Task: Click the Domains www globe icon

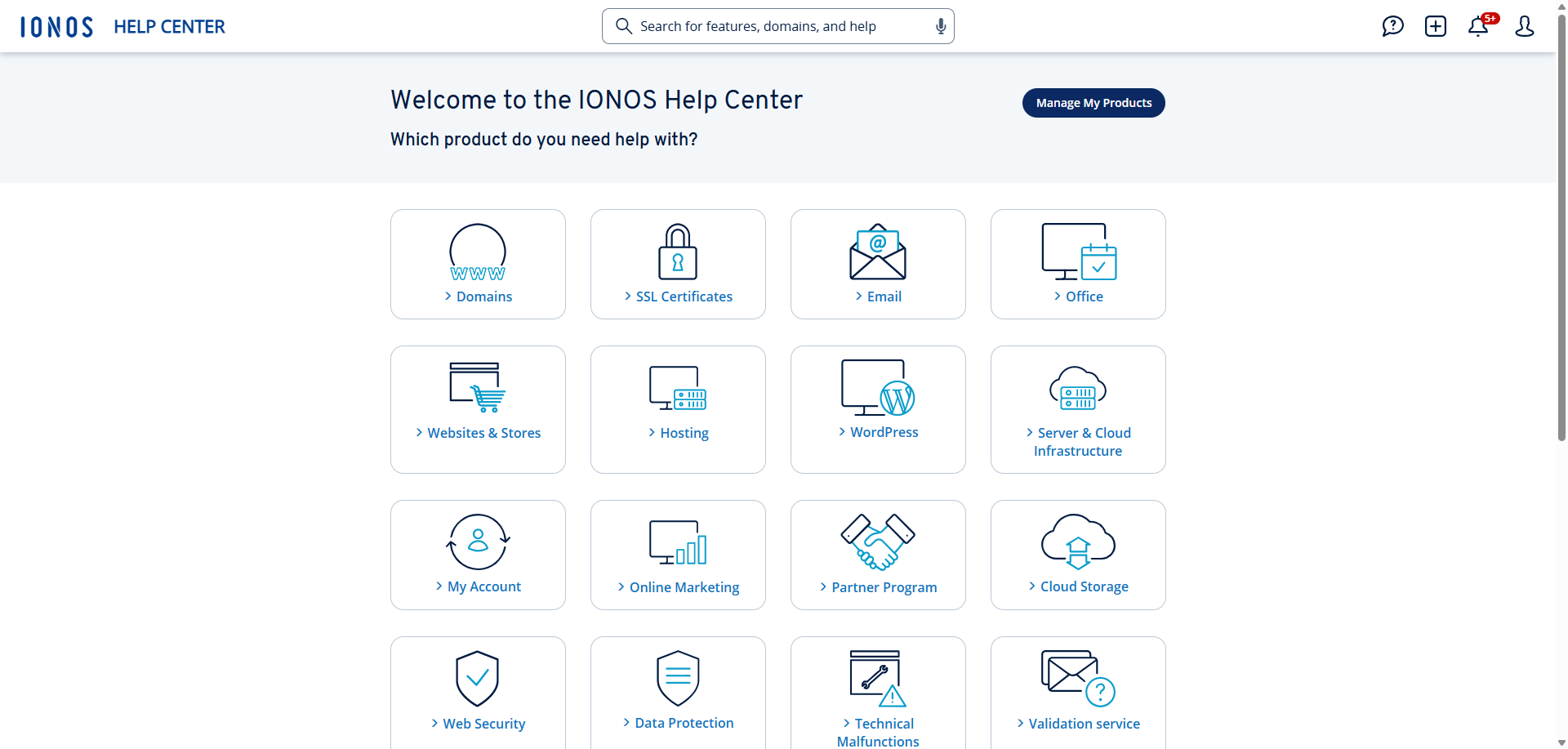Action: click(x=478, y=252)
